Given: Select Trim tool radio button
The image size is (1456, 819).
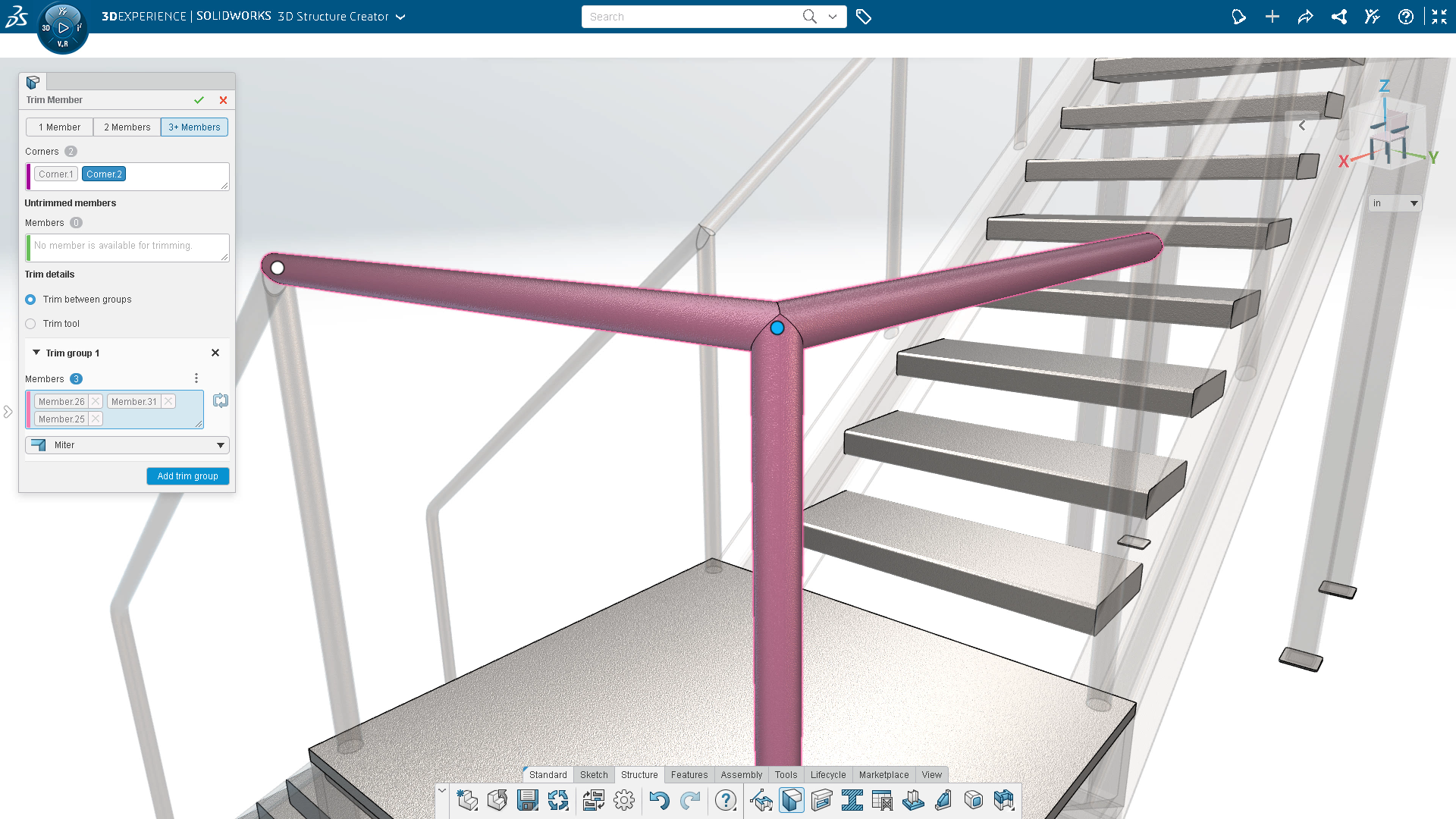Looking at the screenshot, I should tap(30, 324).
